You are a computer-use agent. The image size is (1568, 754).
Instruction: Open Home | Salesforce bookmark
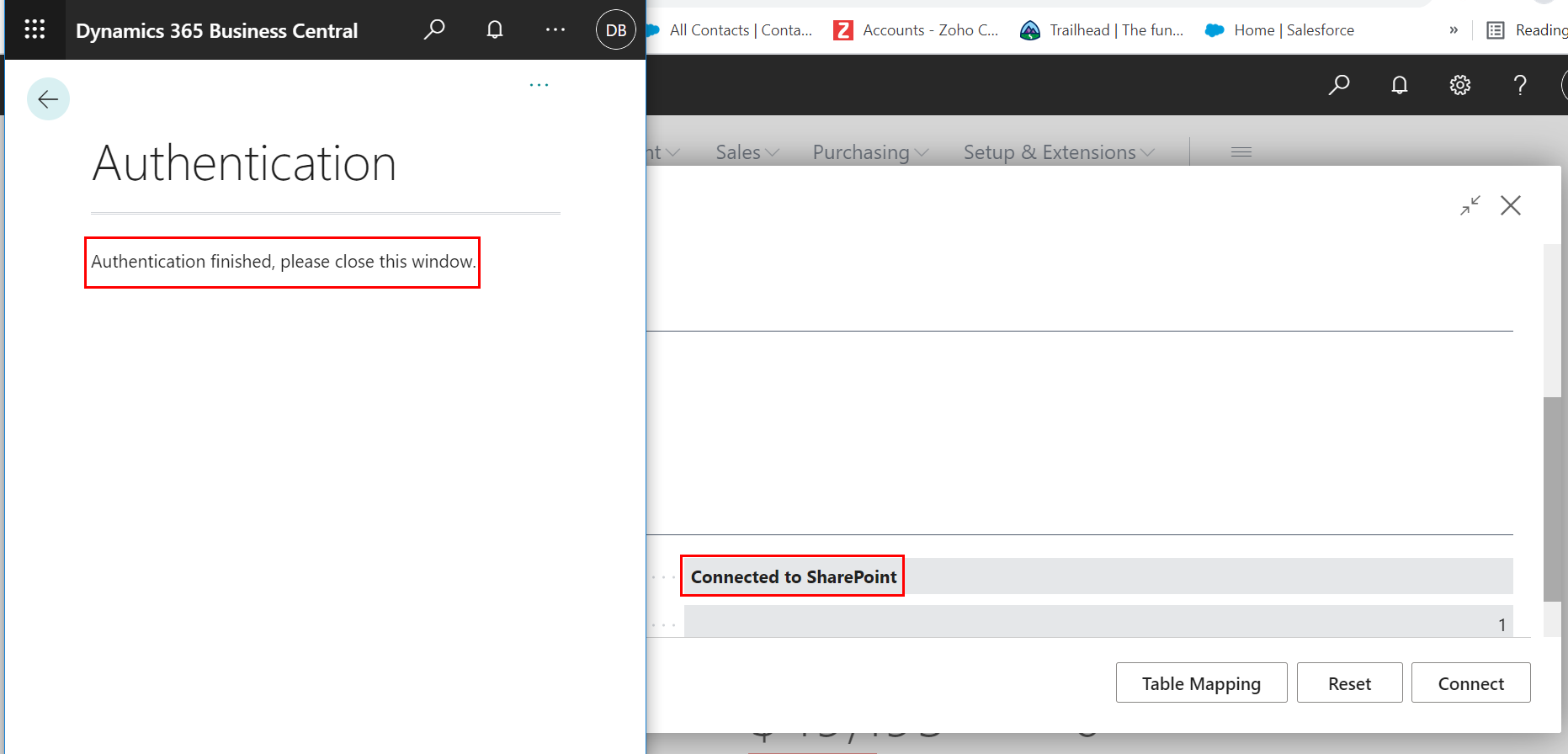pos(1279,30)
